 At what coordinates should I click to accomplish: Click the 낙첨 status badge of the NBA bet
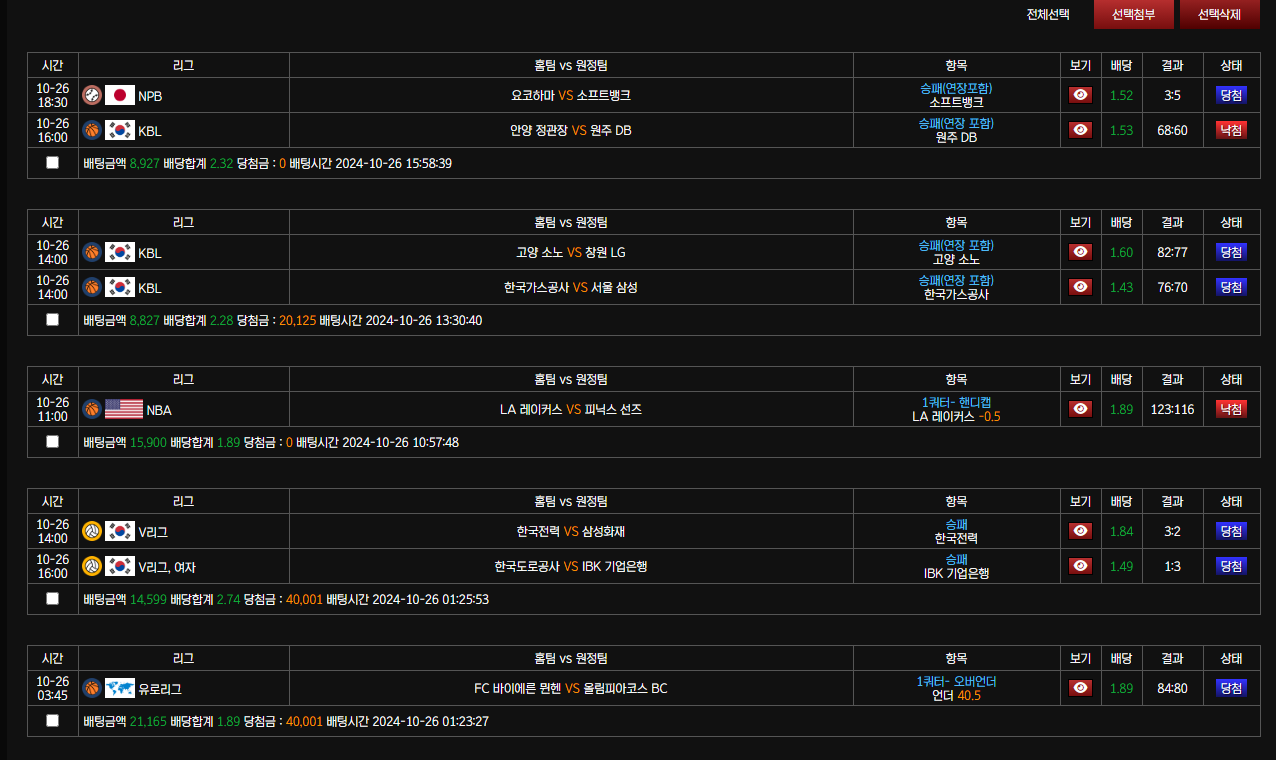point(1231,409)
